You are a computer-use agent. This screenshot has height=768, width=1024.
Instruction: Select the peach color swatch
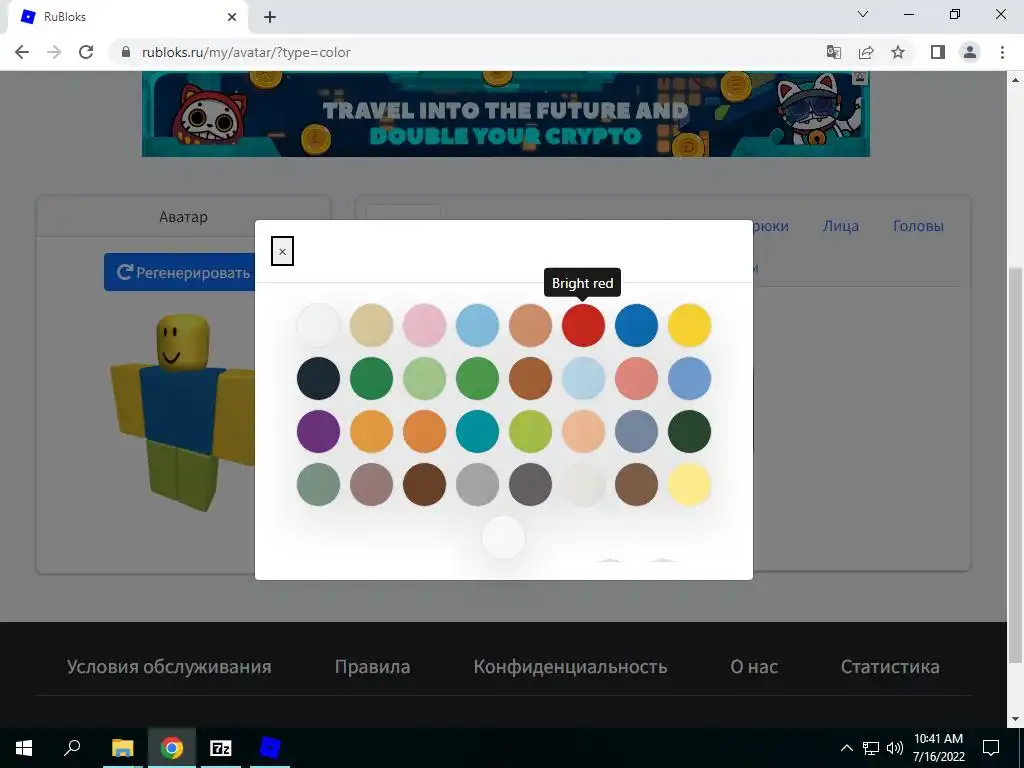[x=583, y=432]
